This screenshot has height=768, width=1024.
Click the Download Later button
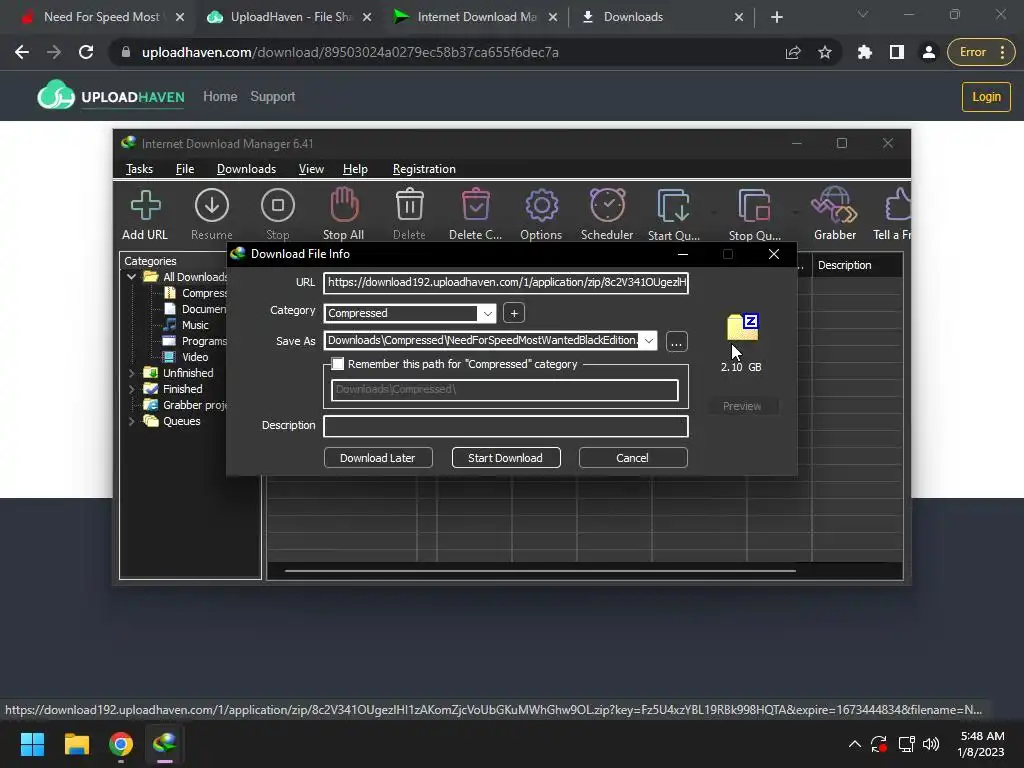click(377, 458)
